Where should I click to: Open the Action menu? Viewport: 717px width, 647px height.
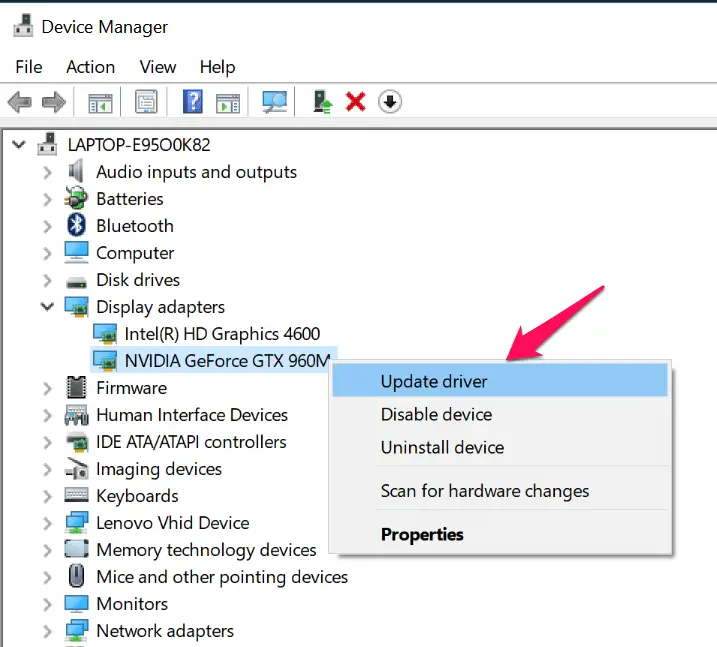click(91, 67)
